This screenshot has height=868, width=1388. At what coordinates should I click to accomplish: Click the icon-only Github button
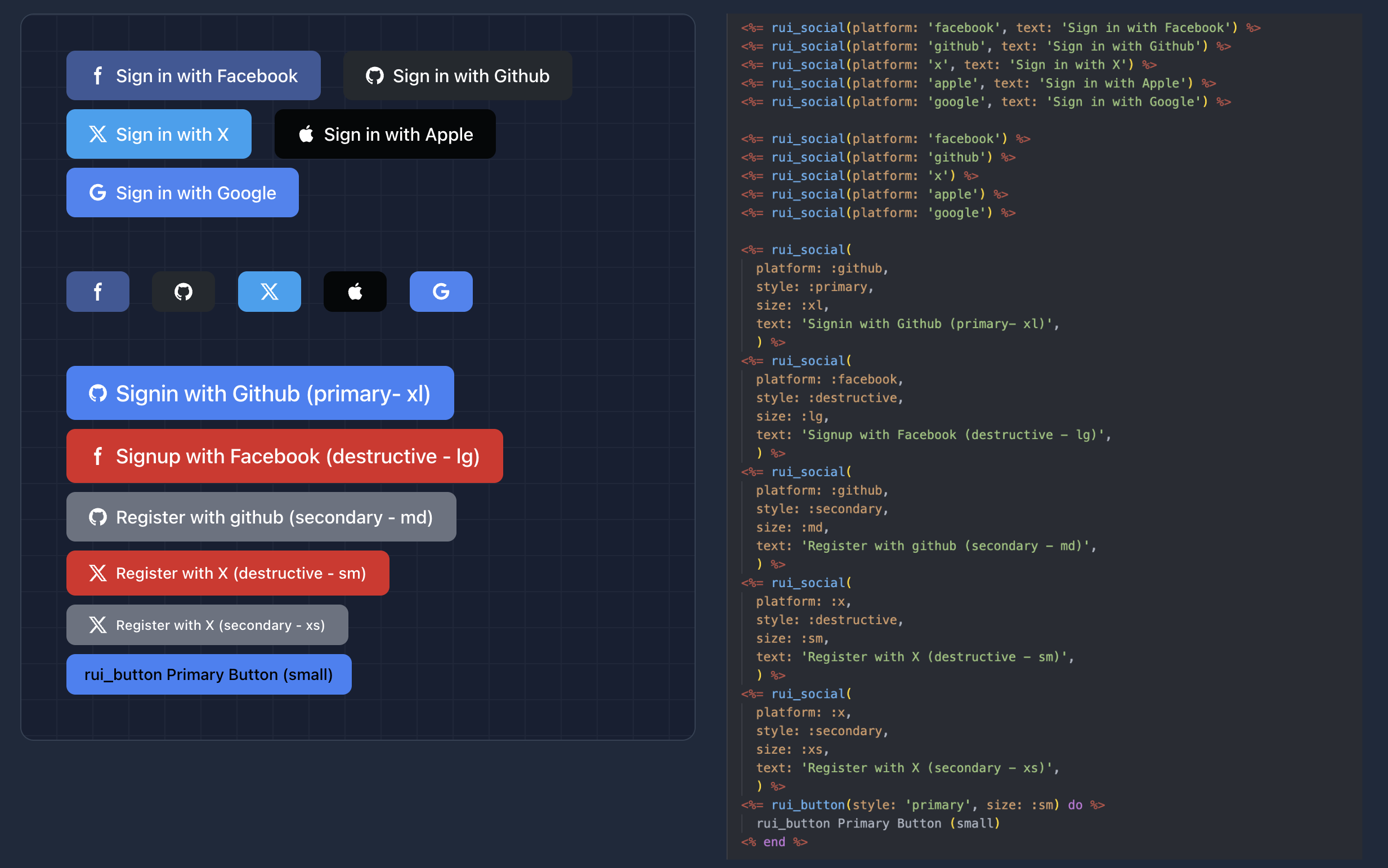[x=183, y=292]
